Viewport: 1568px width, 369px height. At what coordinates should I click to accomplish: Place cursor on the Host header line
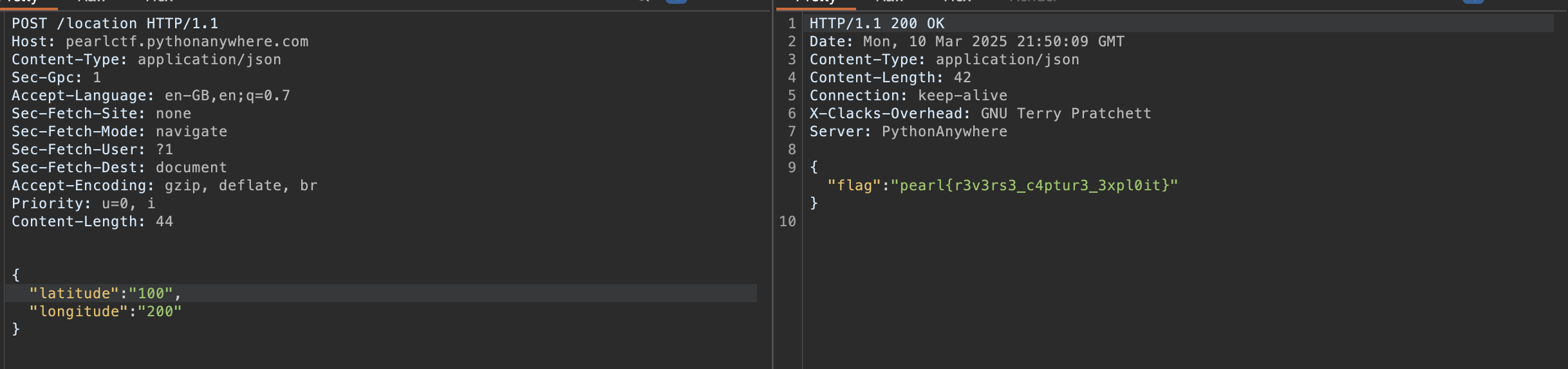[x=160, y=42]
